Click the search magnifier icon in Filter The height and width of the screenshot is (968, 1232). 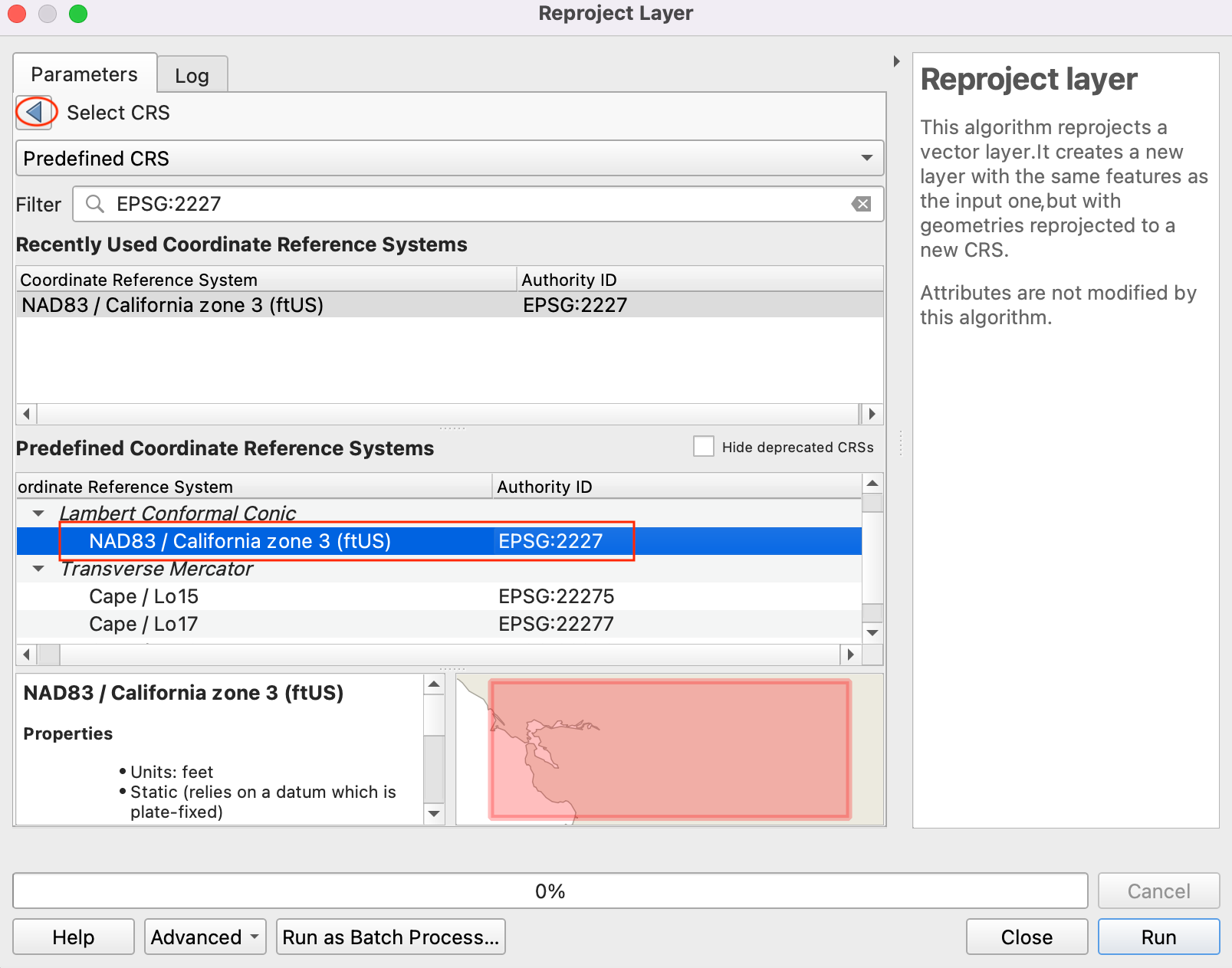[95, 204]
